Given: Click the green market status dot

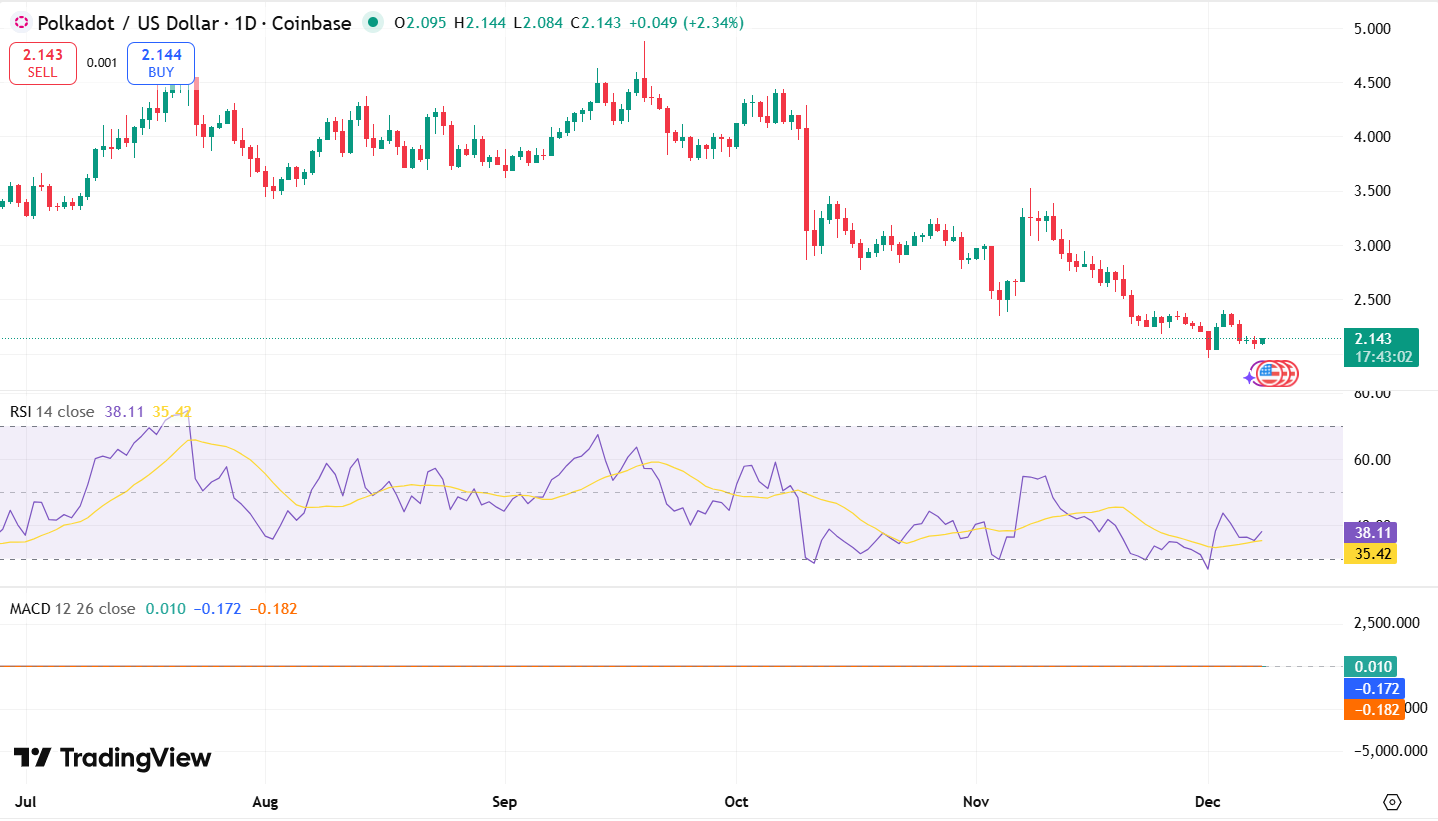Looking at the screenshot, I should (373, 22).
